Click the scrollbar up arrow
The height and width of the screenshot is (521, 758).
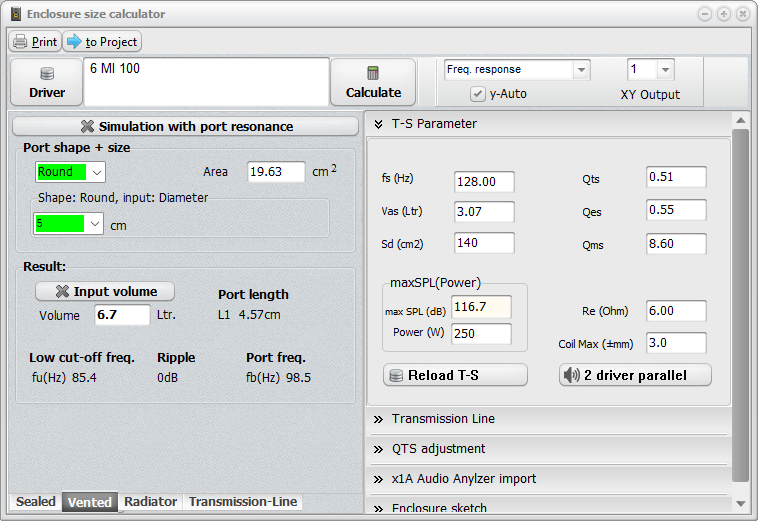point(740,120)
